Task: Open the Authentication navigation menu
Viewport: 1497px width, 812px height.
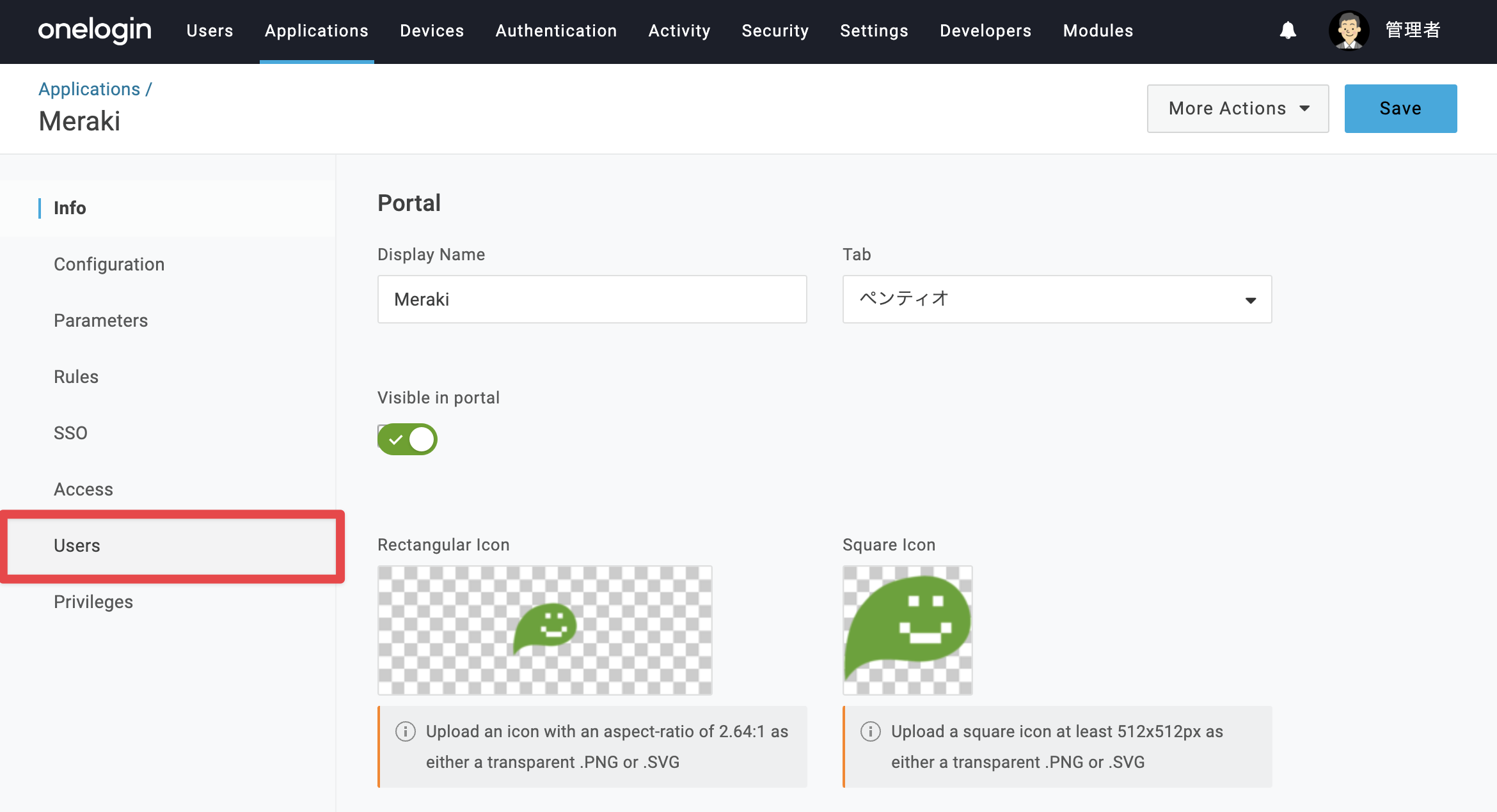Action: (556, 31)
